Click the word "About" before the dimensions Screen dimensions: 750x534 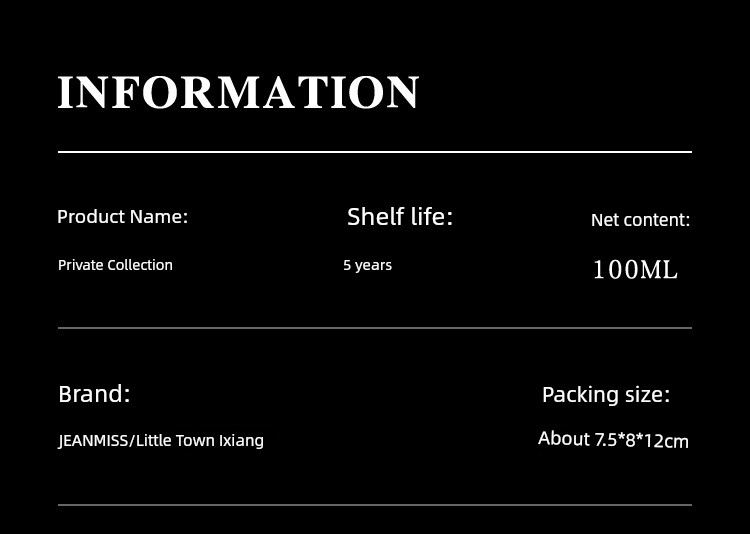(x=564, y=439)
